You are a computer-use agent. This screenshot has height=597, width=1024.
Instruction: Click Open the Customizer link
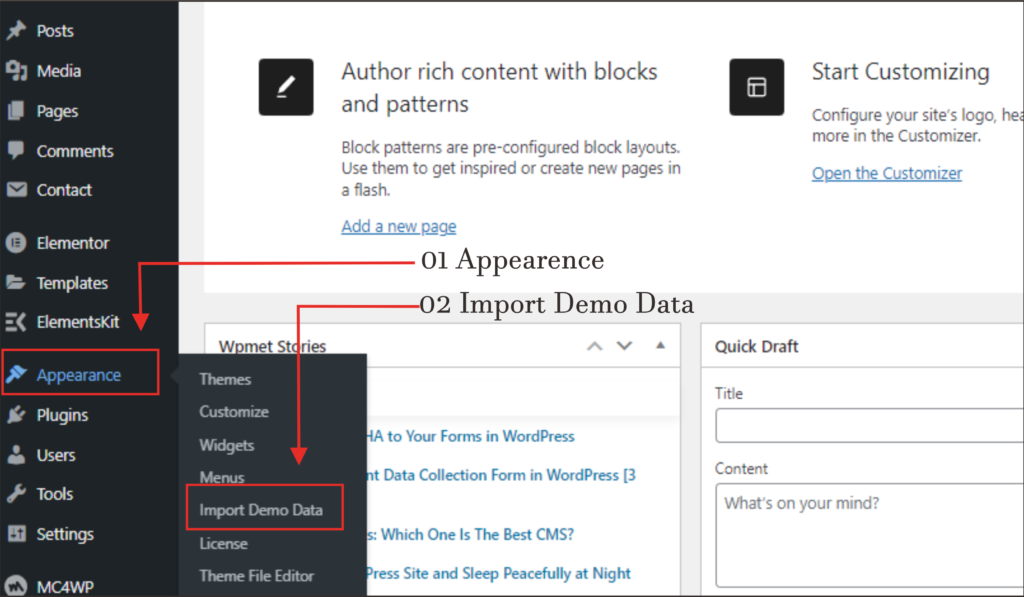887,173
